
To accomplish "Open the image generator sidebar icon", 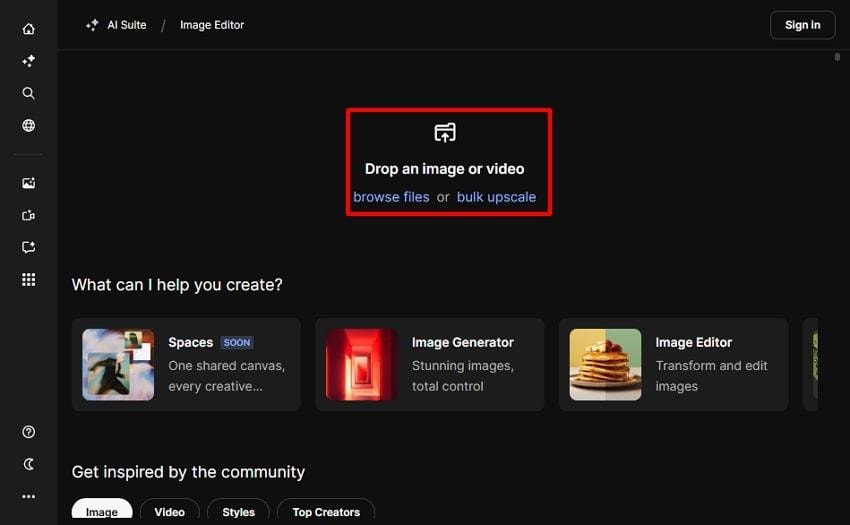I will click(29, 183).
